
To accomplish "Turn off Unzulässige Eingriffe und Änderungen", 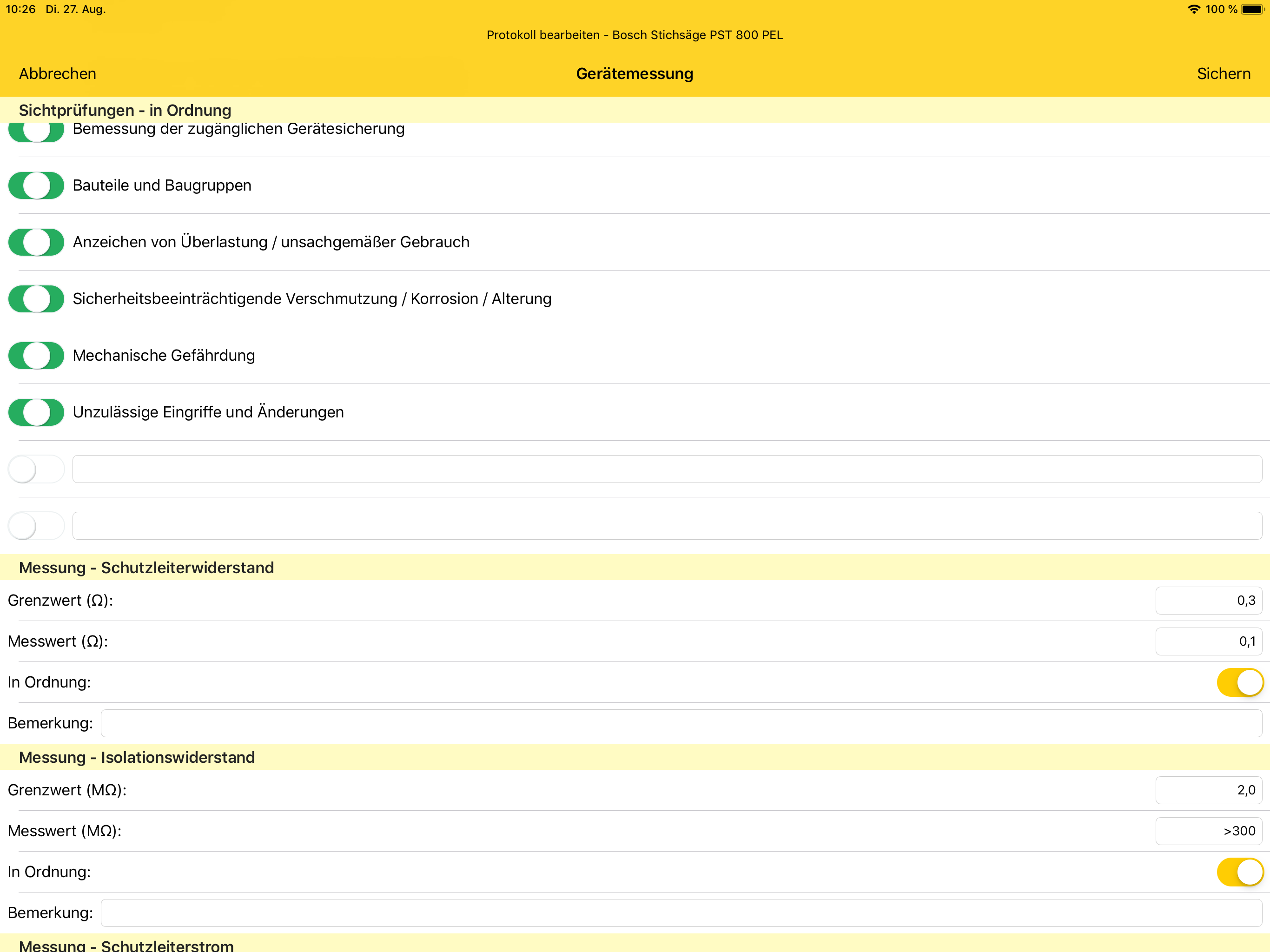I will pyautogui.click(x=36, y=412).
